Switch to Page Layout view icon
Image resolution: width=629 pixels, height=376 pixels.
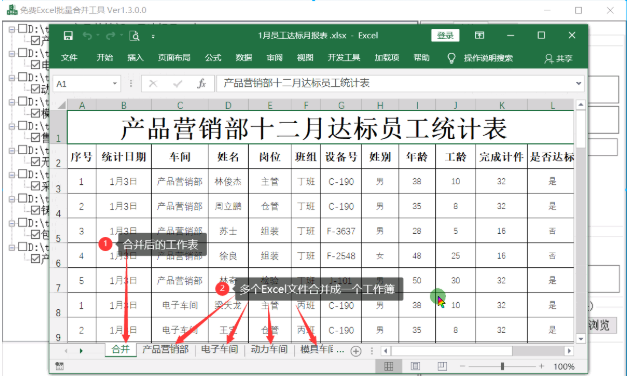click(x=415, y=366)
